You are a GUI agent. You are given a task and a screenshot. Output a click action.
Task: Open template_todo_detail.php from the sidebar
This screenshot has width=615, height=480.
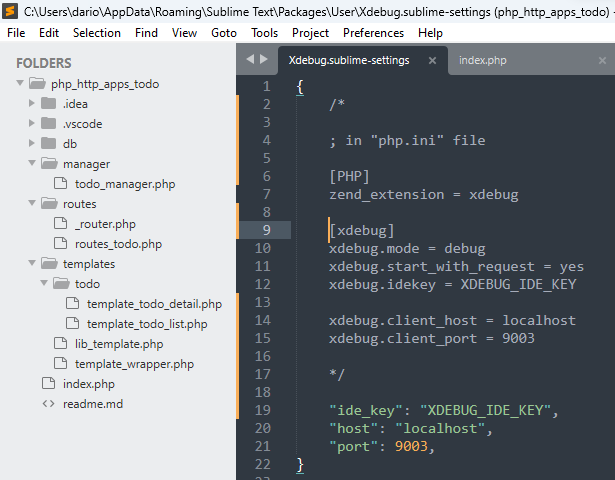point(155,304)
